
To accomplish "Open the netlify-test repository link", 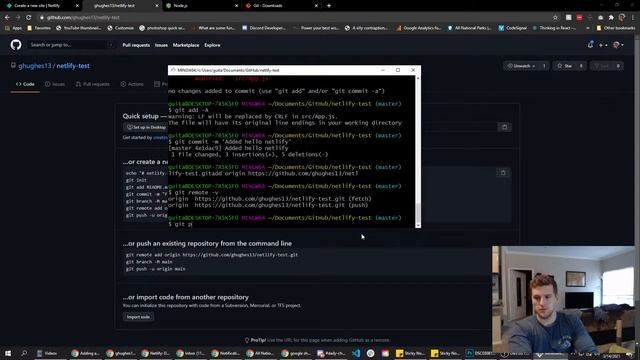I will [73, 66].
